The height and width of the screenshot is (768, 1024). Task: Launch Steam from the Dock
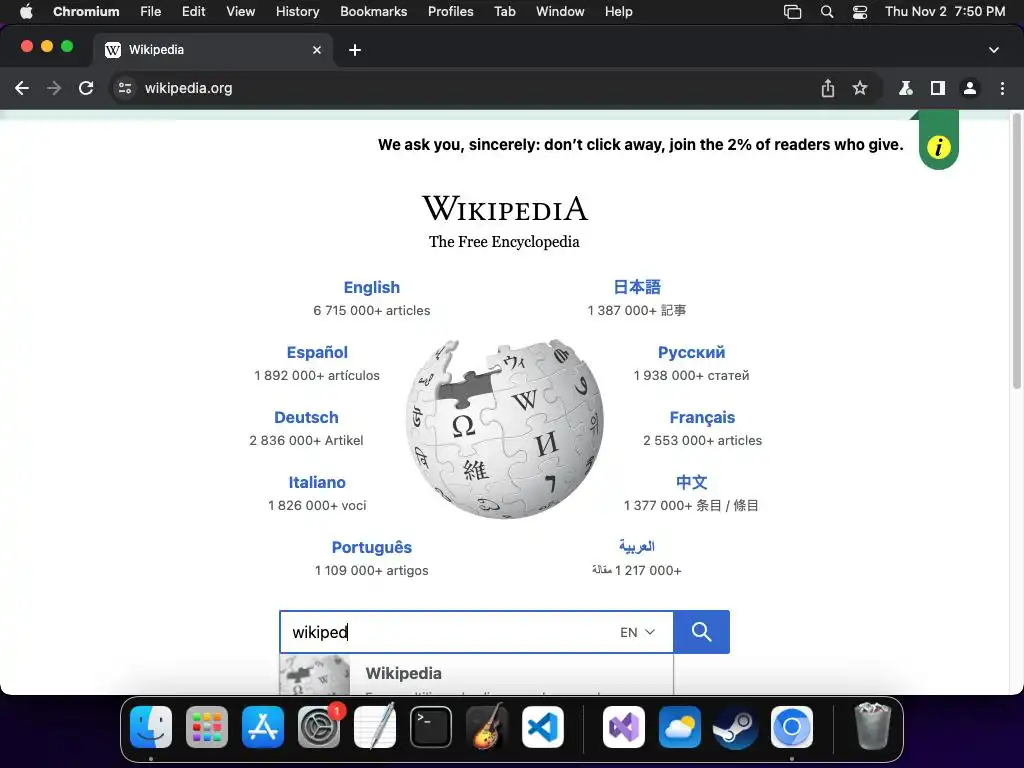coord(735,727)
